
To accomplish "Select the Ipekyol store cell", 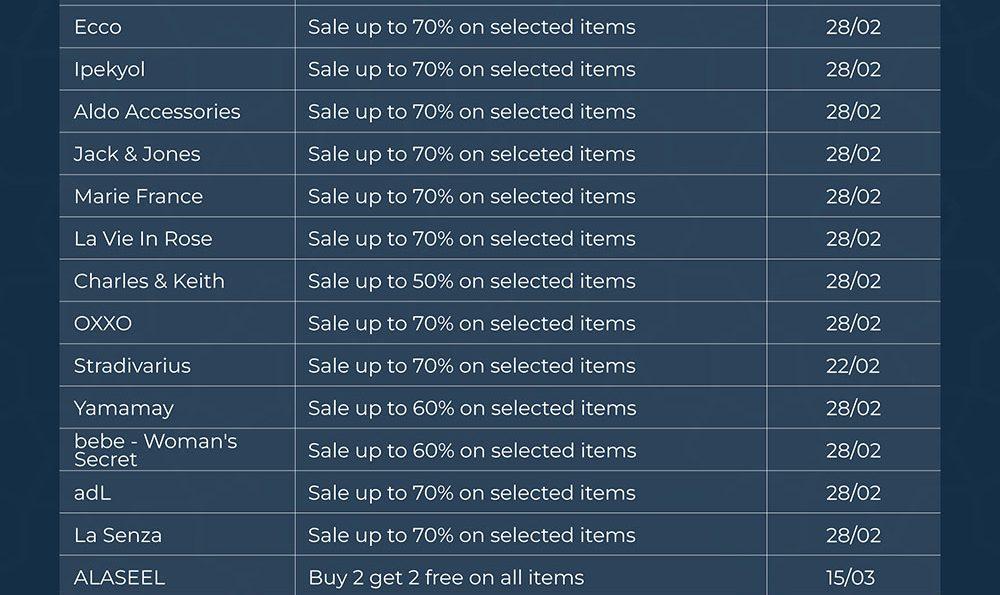I will pos(110,69).
